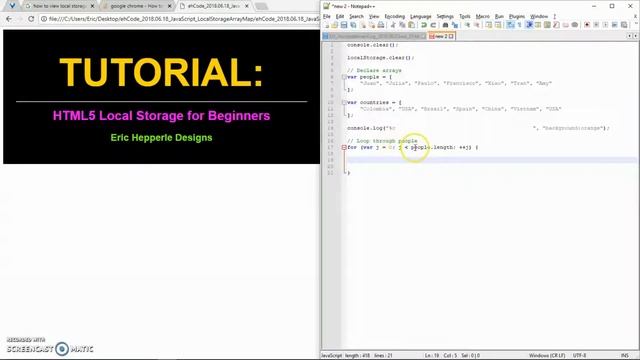Image resolution: width=640 pixels, height=360 pixels.
Task: Click 'Windows (CR LF)' in status bar
Action: point(547,356)
